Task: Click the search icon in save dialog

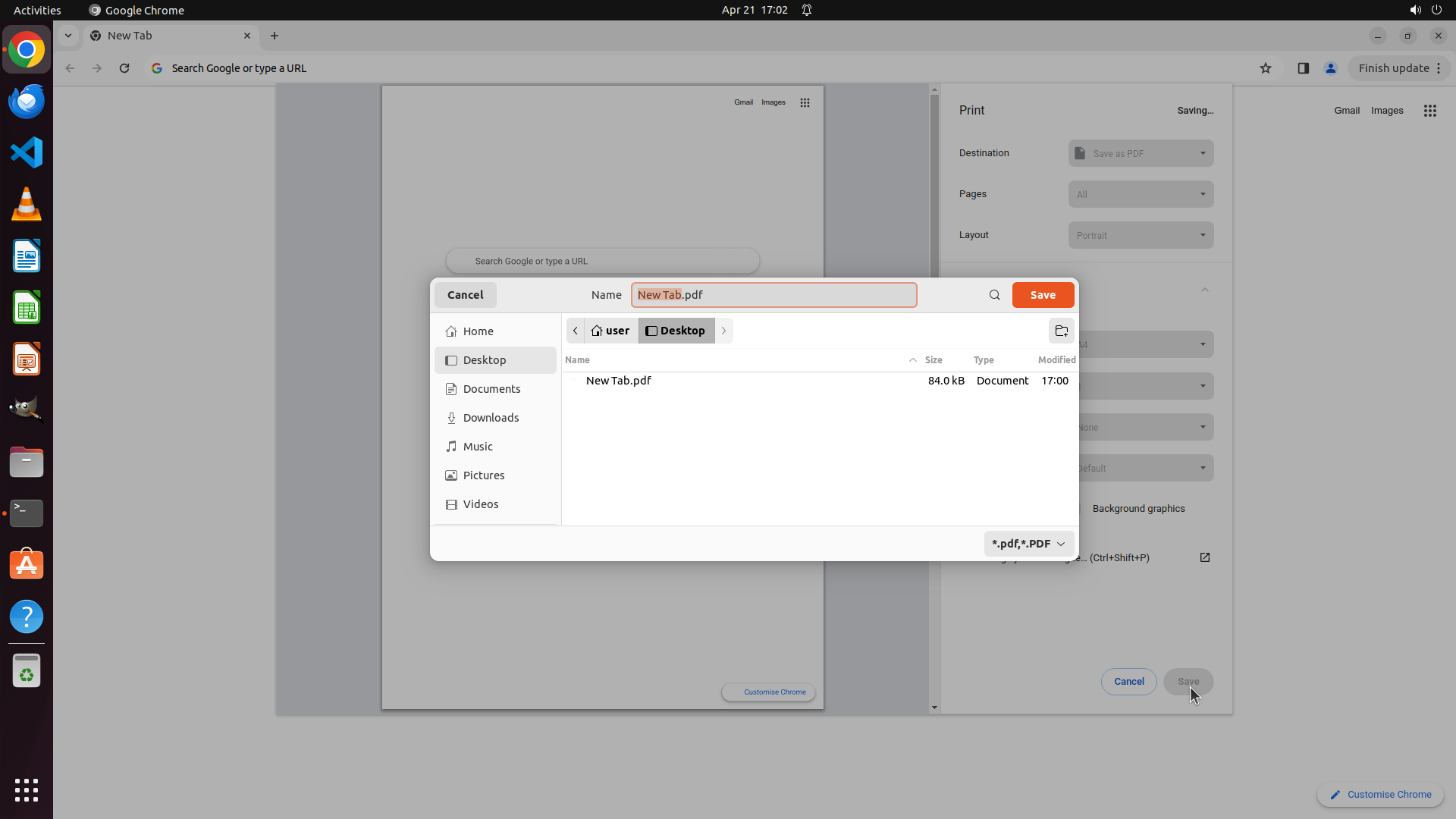Action: [994, 295]
